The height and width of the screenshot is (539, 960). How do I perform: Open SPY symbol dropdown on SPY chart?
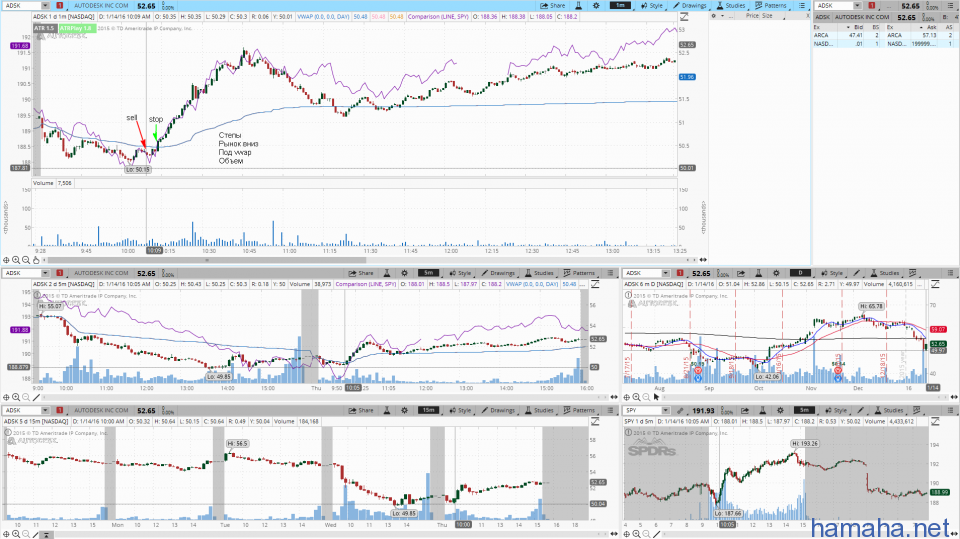(666, 410)
